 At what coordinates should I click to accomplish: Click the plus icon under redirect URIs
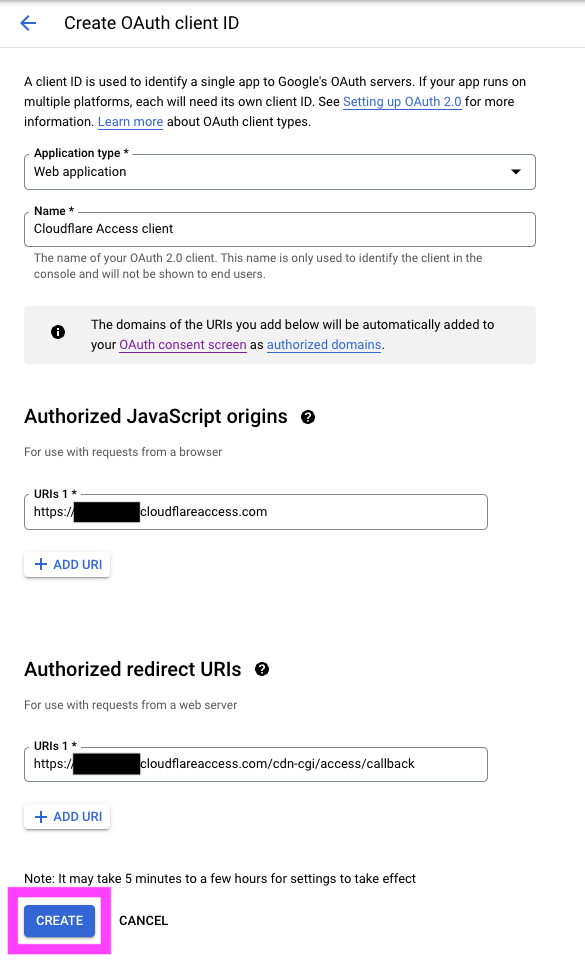[41, 817]
